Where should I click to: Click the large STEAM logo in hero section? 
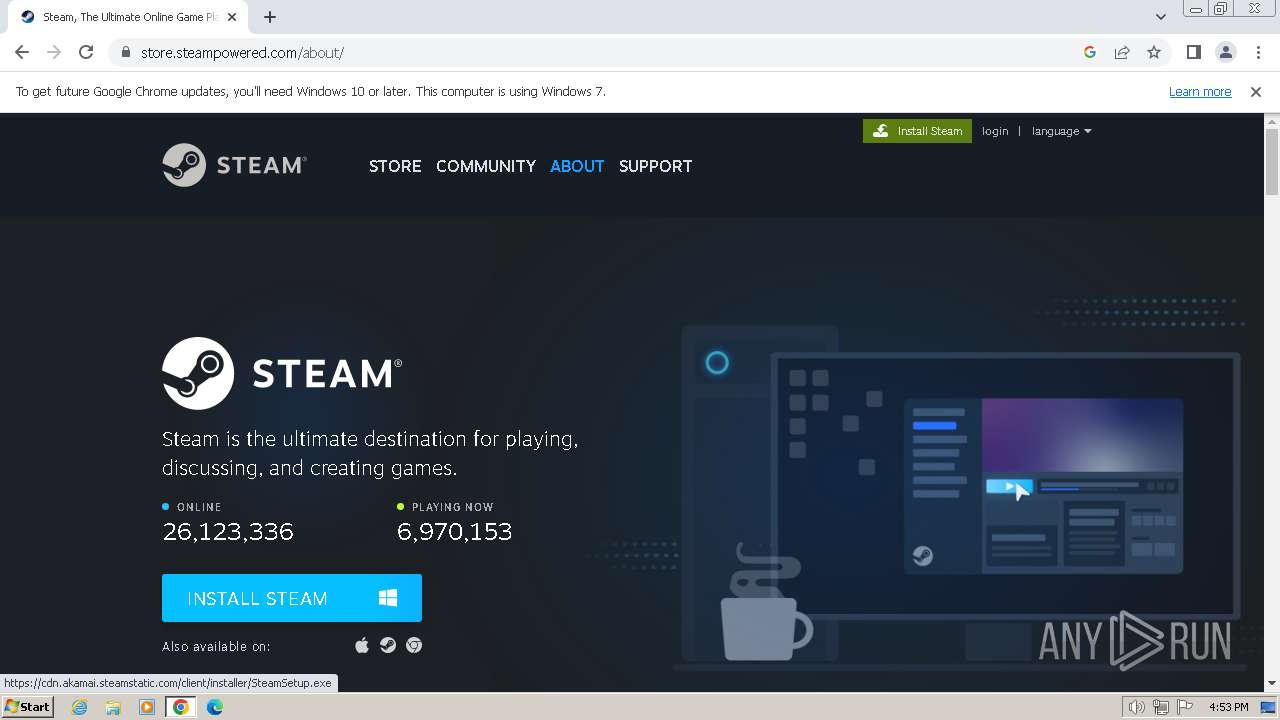click(282, 373)
